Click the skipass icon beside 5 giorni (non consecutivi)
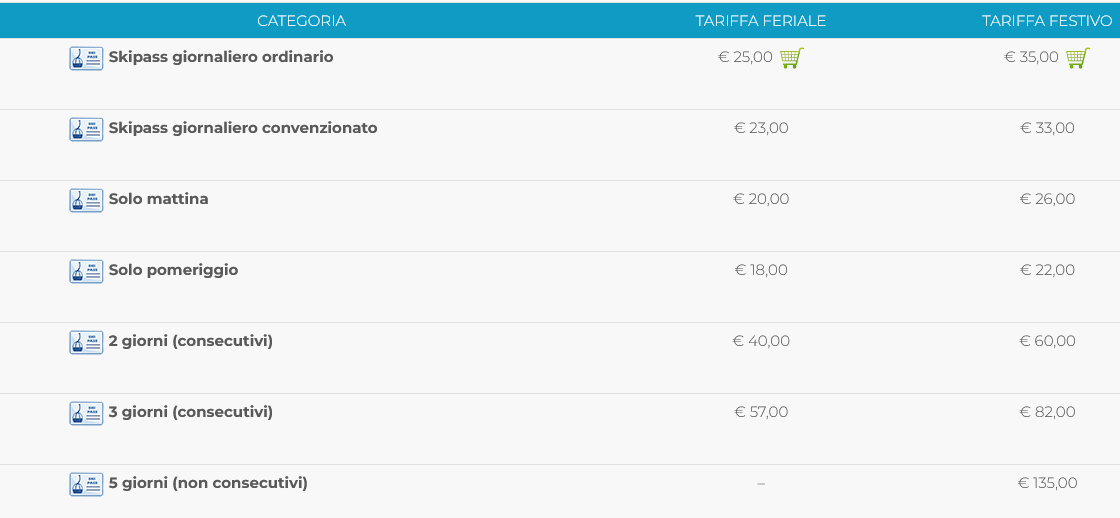 (x=86, y=484)
